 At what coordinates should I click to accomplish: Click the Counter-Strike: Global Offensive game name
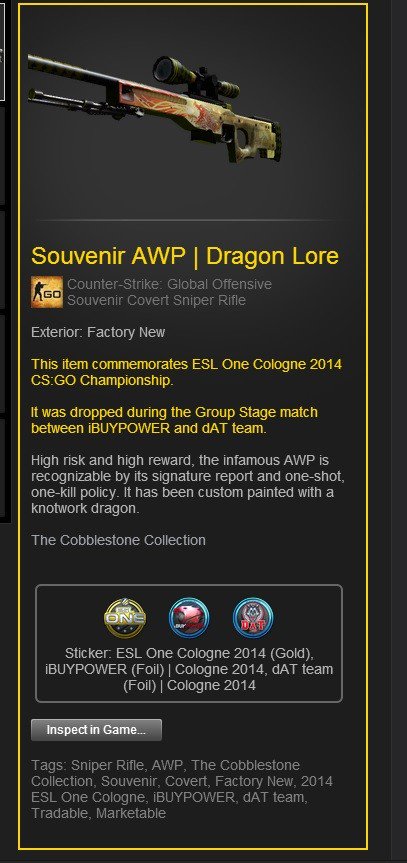point(170,285)
